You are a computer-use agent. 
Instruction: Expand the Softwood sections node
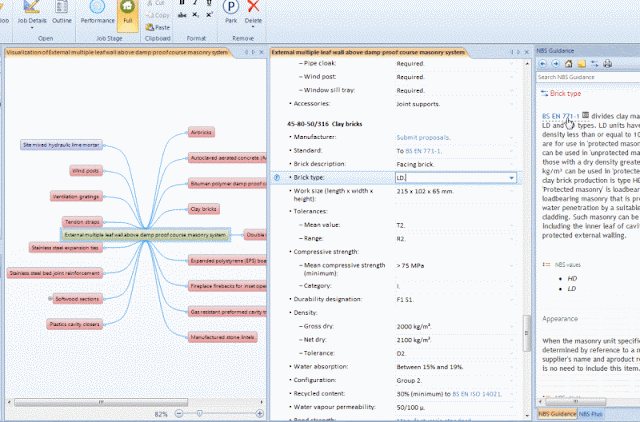(x=50, y=299)
